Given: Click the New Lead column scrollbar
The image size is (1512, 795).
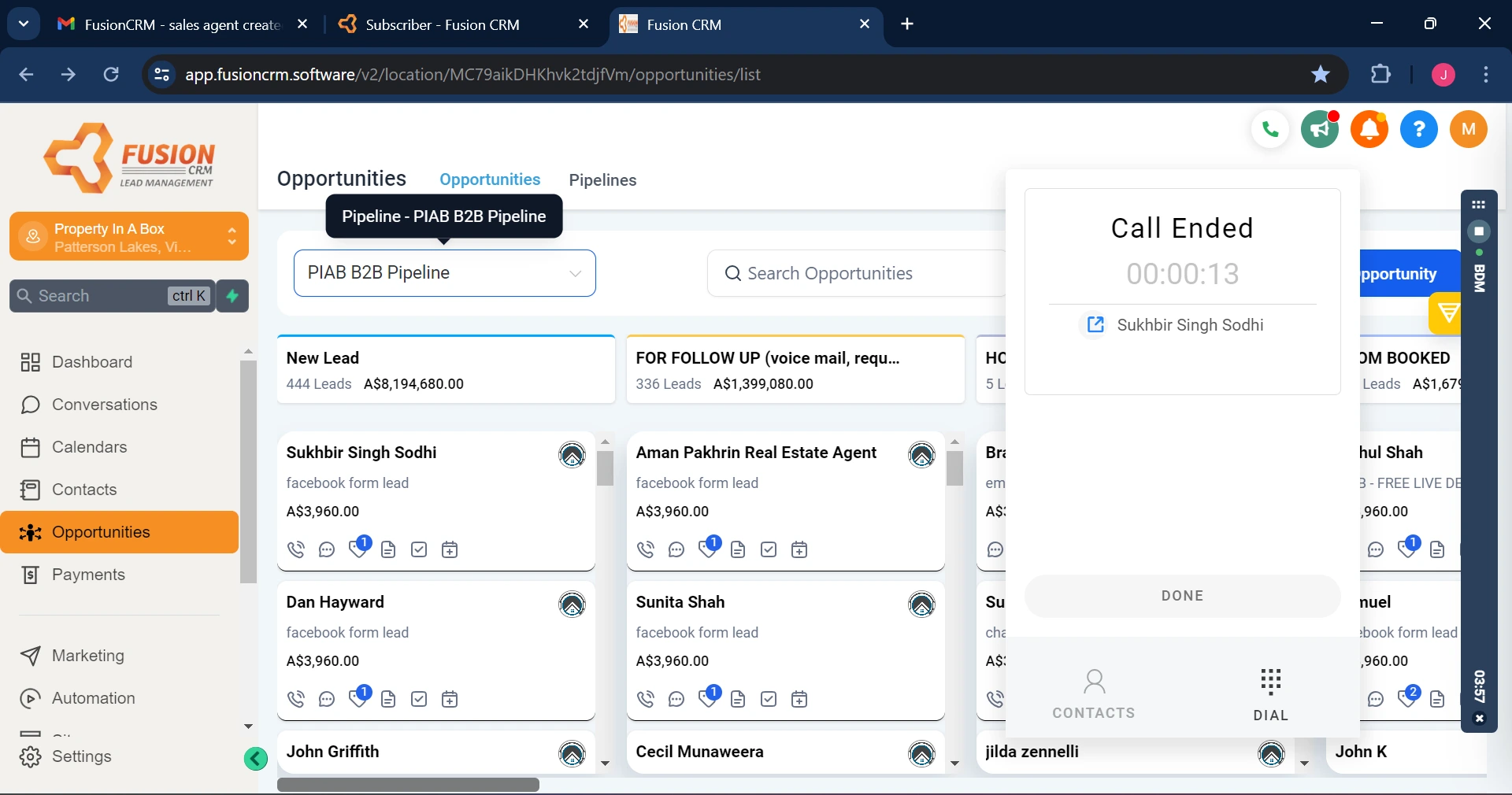Looking at the screenshot, I should [605, 468].
